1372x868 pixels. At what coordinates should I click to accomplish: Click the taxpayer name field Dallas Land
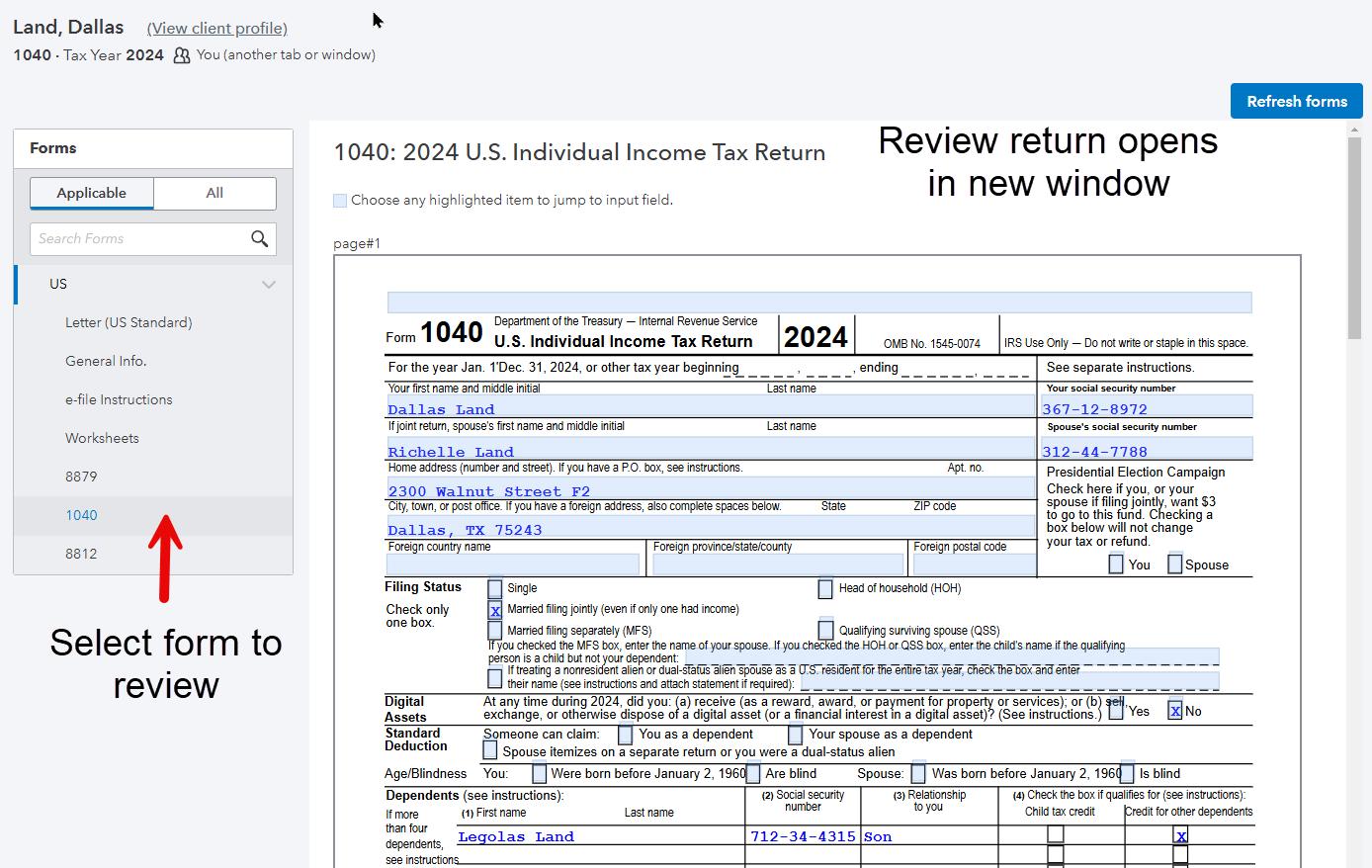(x=711, y=406)
